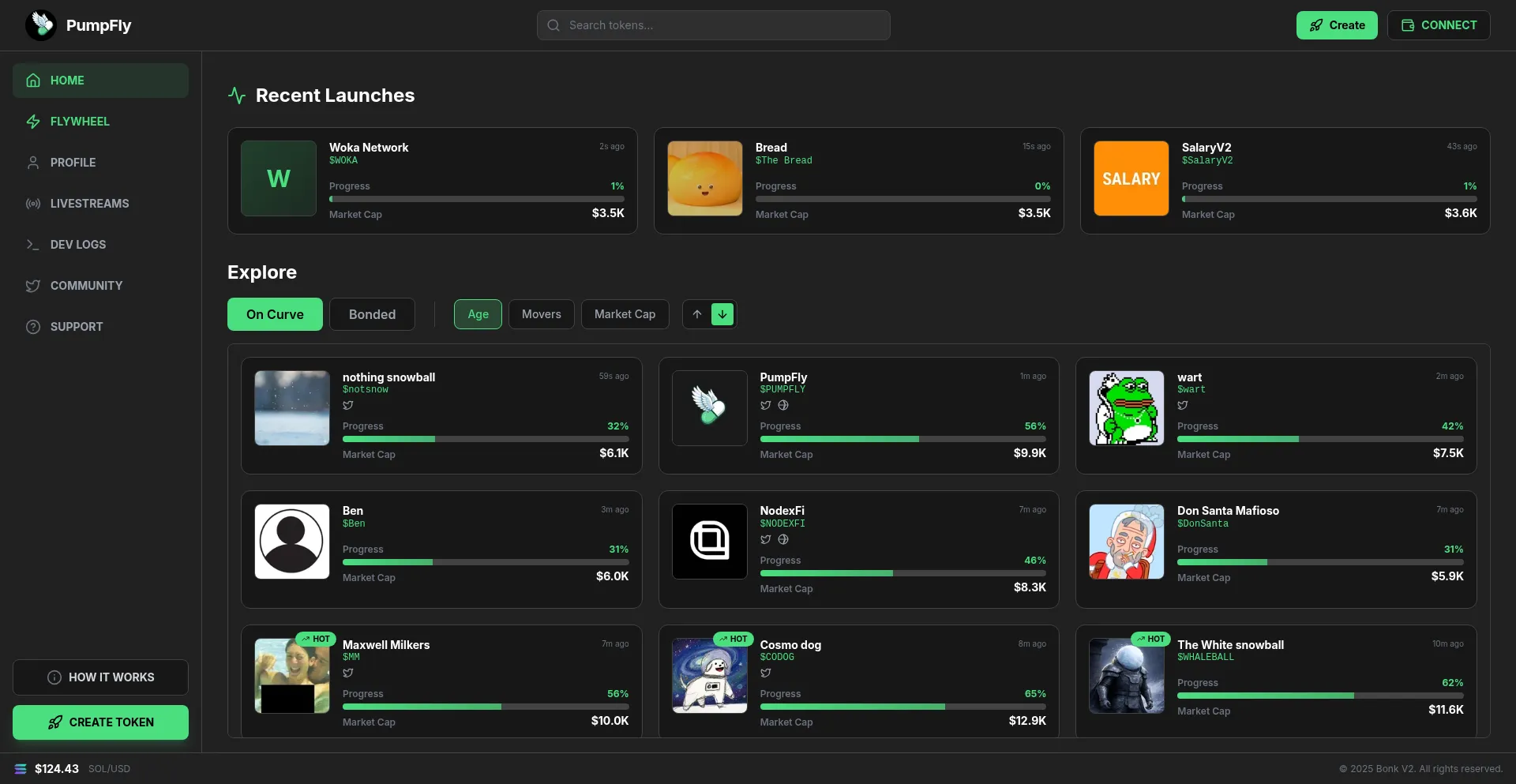Click the Twitter icon on Cosmo dog card

766,673
